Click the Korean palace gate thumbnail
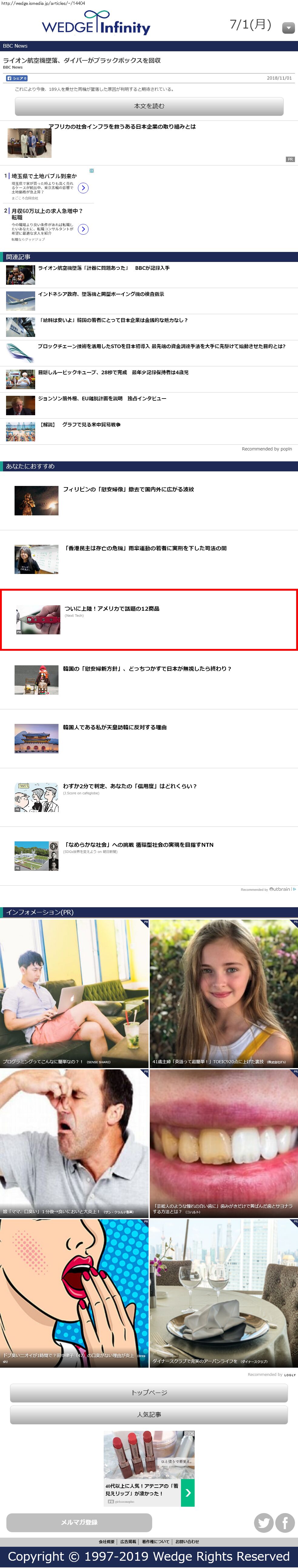The image size is (298, 1568). pos(36,738)
